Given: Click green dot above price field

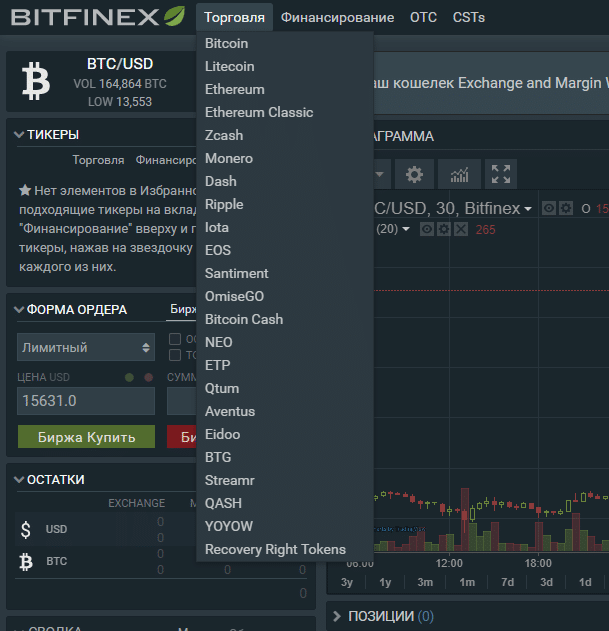Looking at the screenshot, I should tap(129, 377).
